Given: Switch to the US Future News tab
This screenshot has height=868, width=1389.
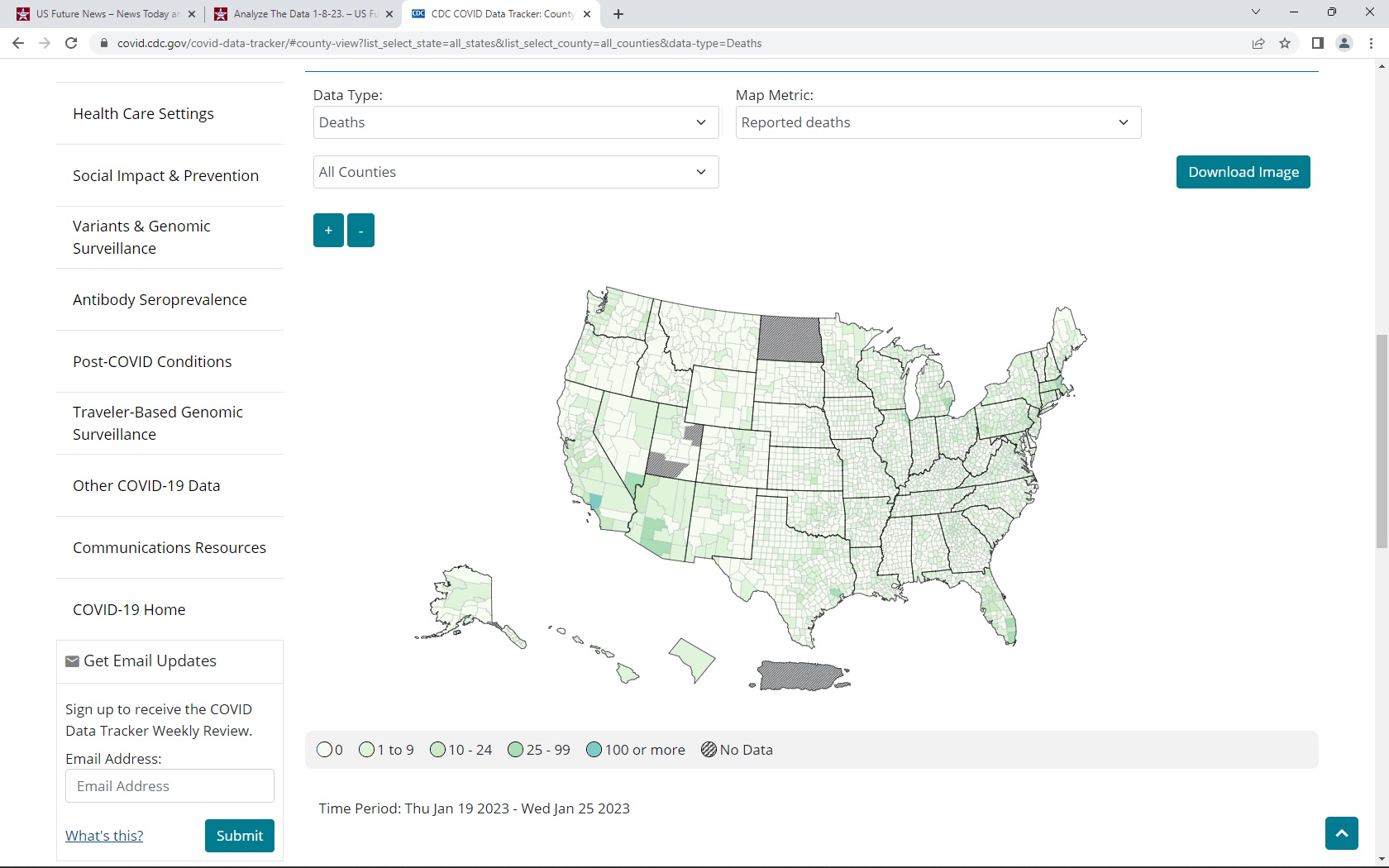Looking at the screenshot, I should (x=106, y=14).
